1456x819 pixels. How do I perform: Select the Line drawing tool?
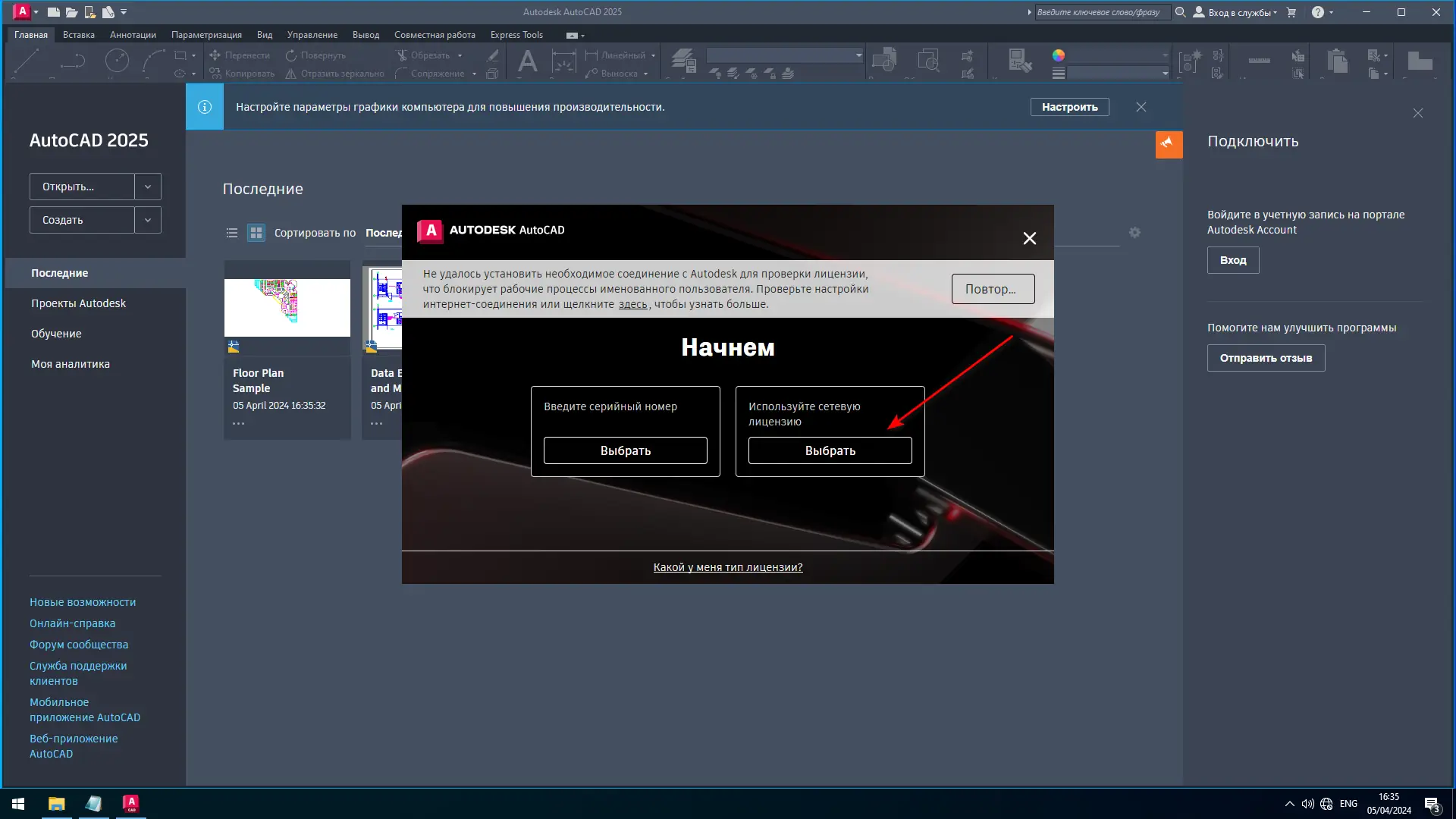click(27, 61)
